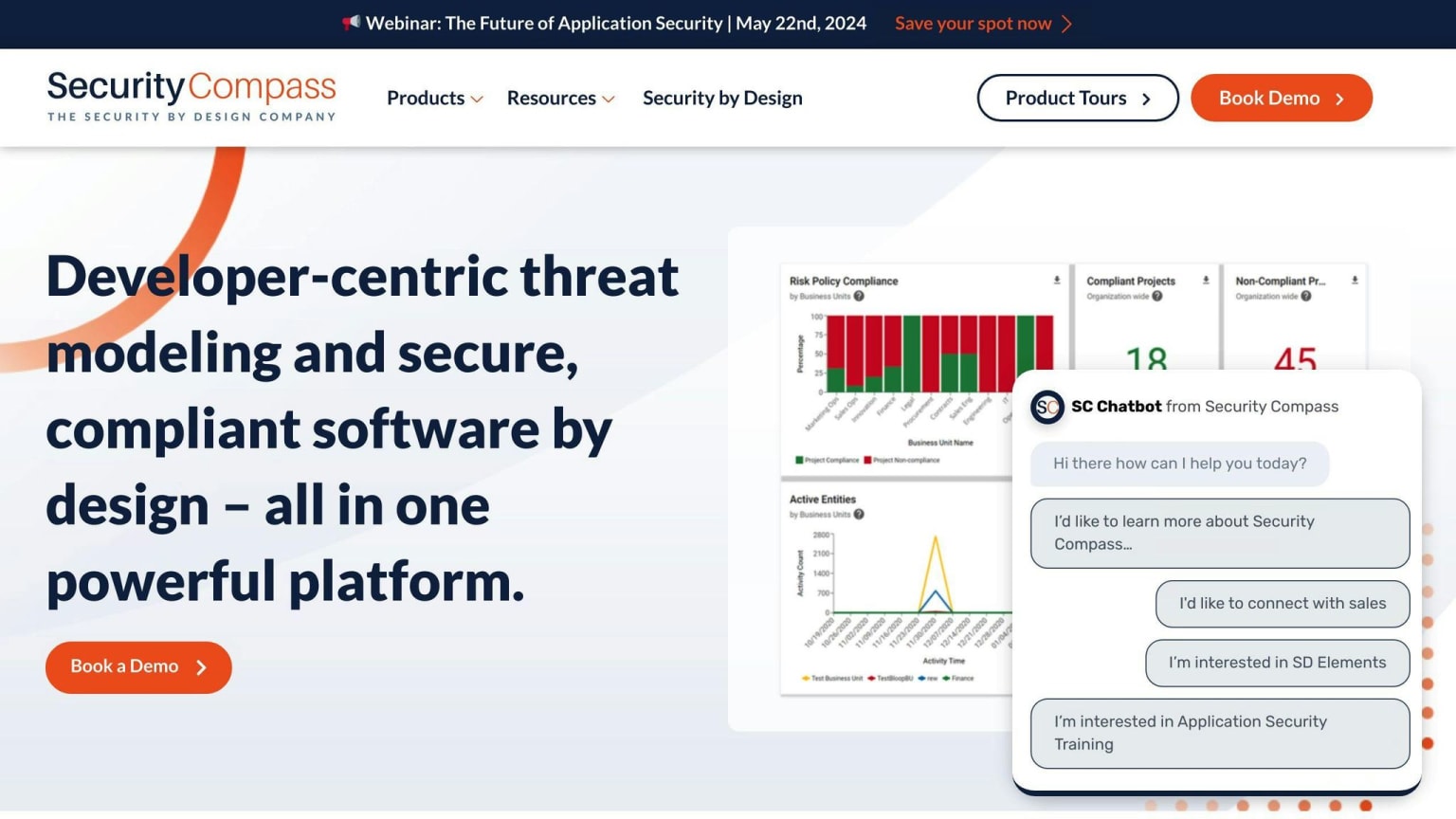This screenshot has width=1456, height=819.
Task: Click the SC Chatbot avatar icon
Action: coord(1047,407)
